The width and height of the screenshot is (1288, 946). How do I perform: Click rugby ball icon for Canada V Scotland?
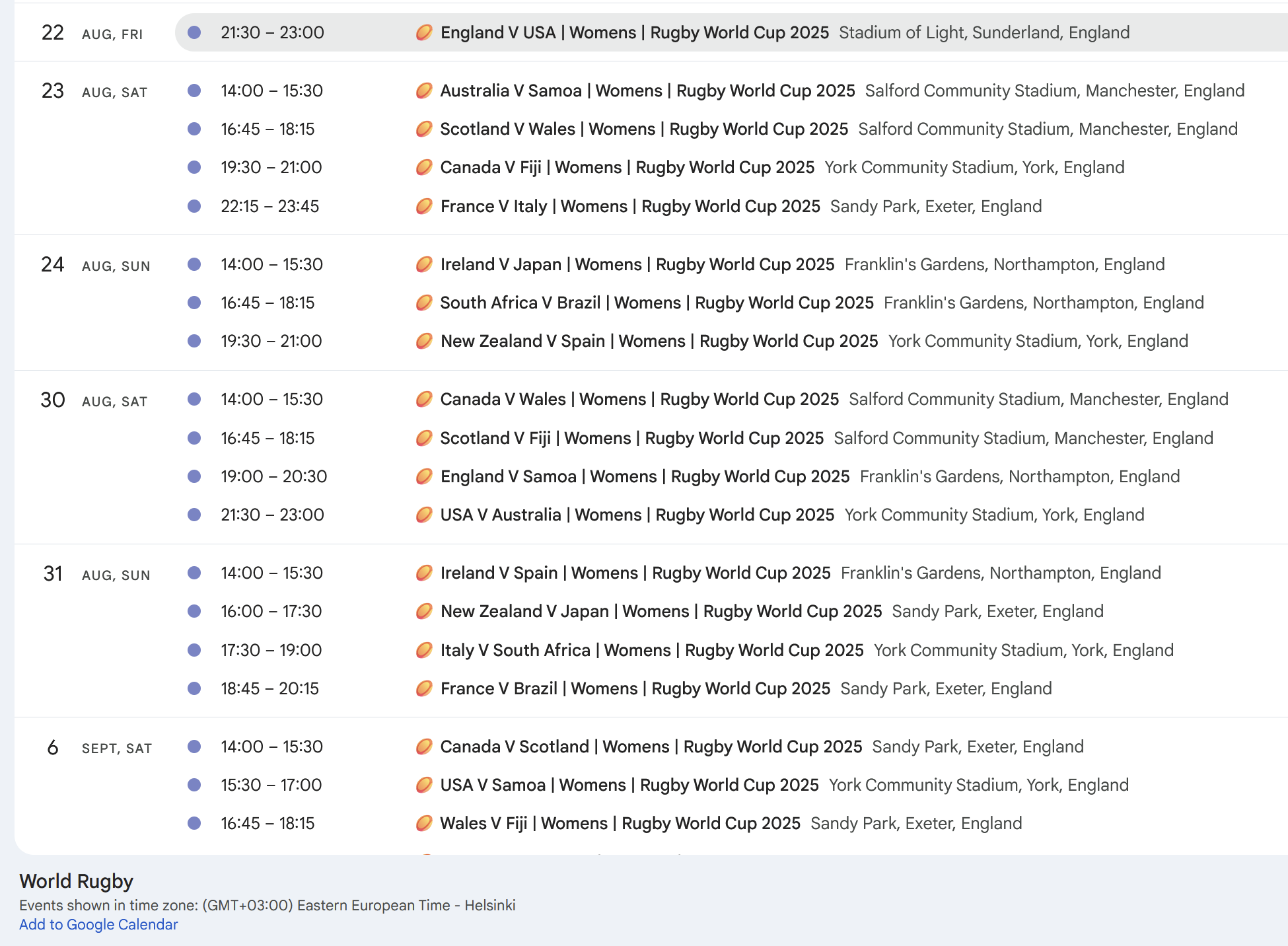(x=424, y=746)
